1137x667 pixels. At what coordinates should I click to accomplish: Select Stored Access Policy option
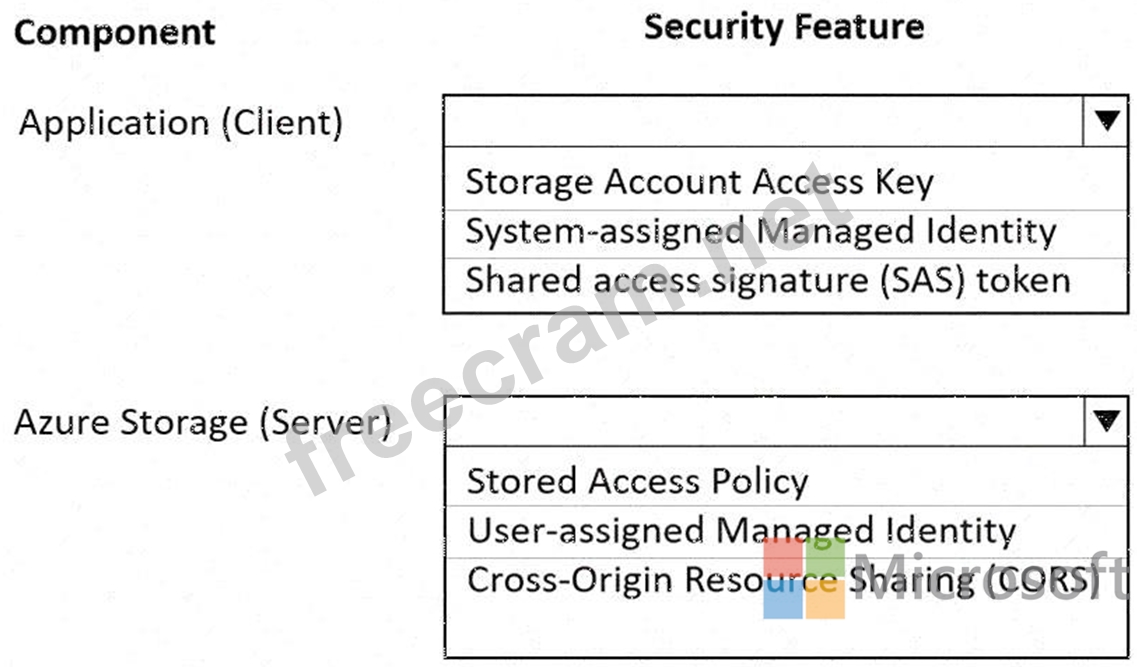(637, 481)
